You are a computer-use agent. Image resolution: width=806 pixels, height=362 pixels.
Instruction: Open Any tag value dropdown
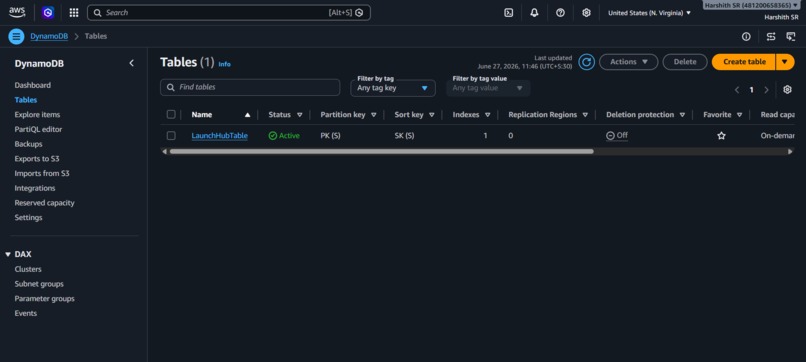click(x=488, y=88)
